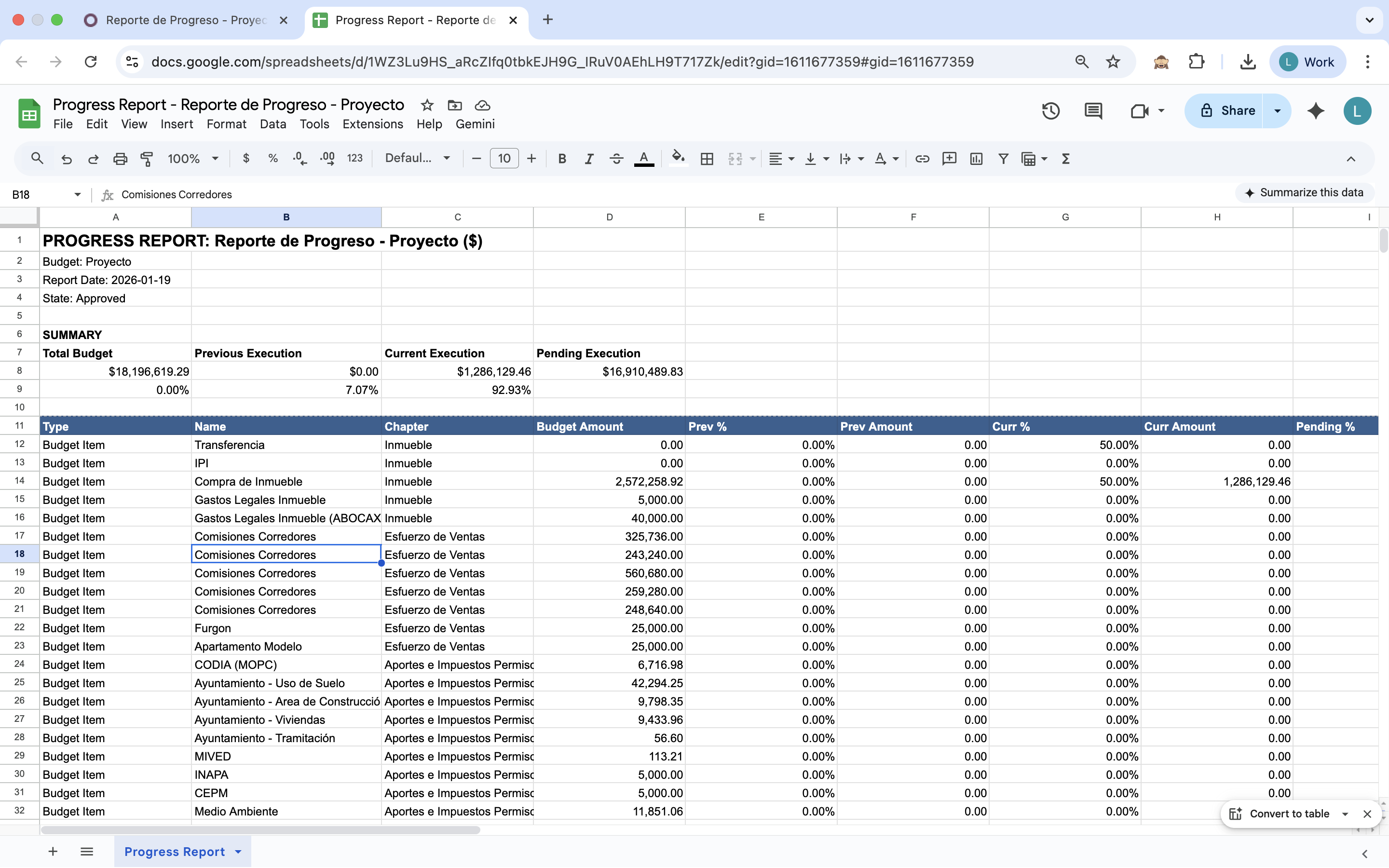
Task: Click the Insert chart icon
Action: point(976,159)
